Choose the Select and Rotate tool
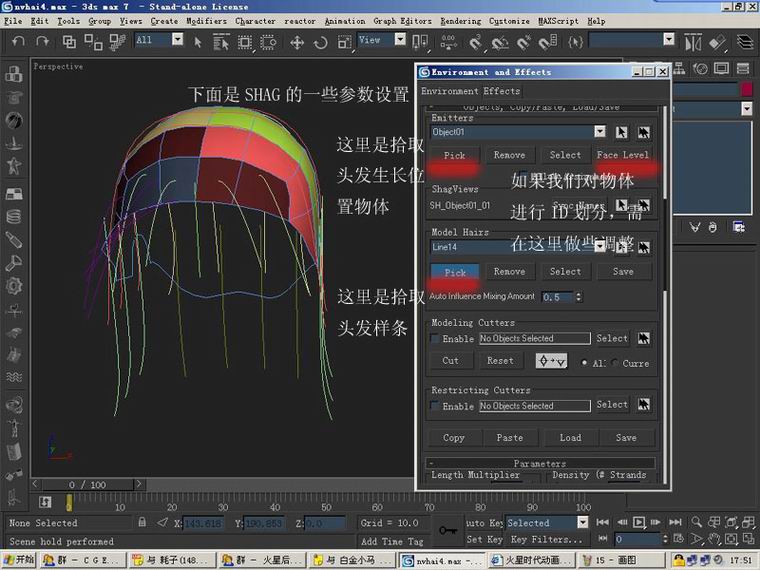Image resolution: width=760 pixels, height=570 pixels. pos(320,43)
